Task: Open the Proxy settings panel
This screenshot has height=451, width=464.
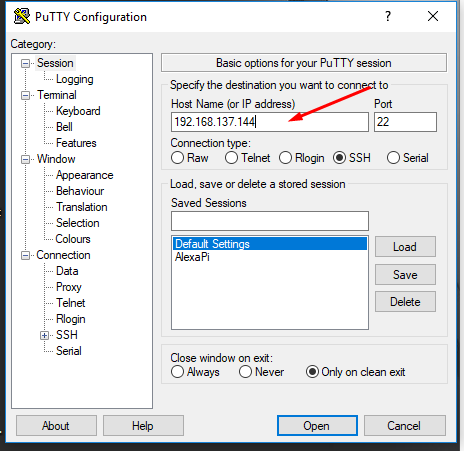Action: tap(69, 287)
